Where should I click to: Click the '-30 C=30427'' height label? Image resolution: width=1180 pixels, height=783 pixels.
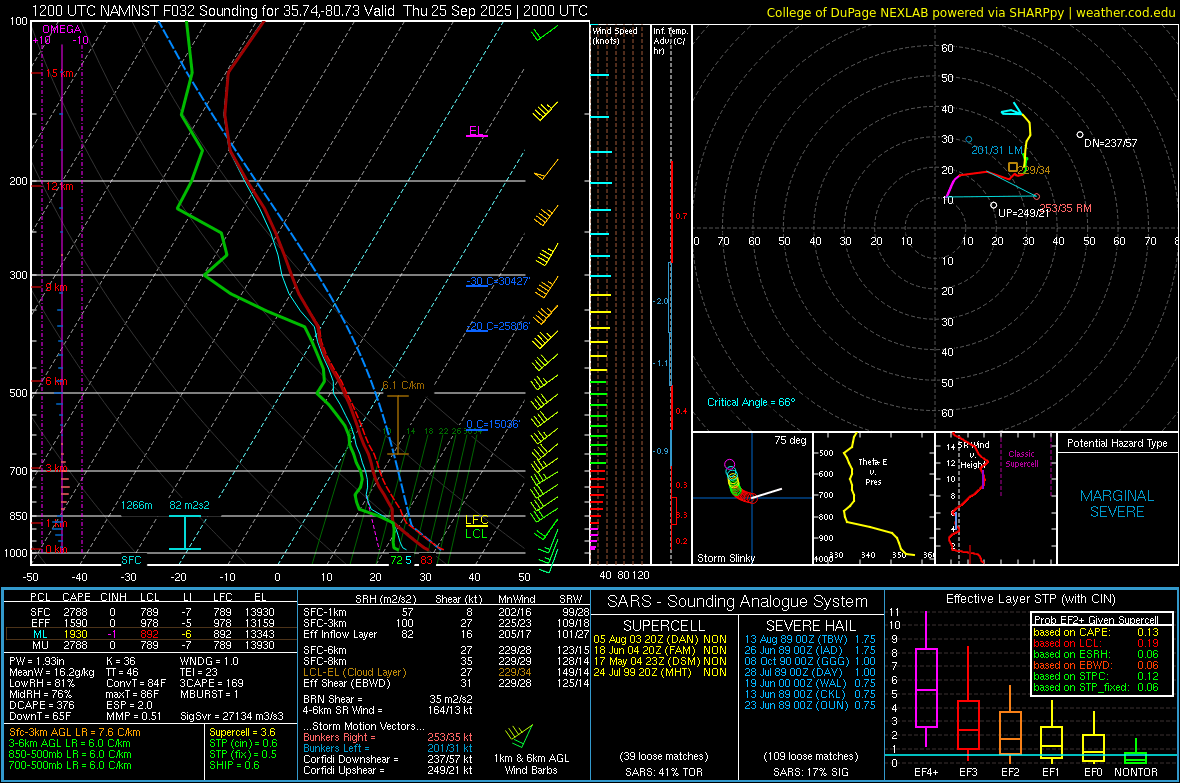(498, 282)
